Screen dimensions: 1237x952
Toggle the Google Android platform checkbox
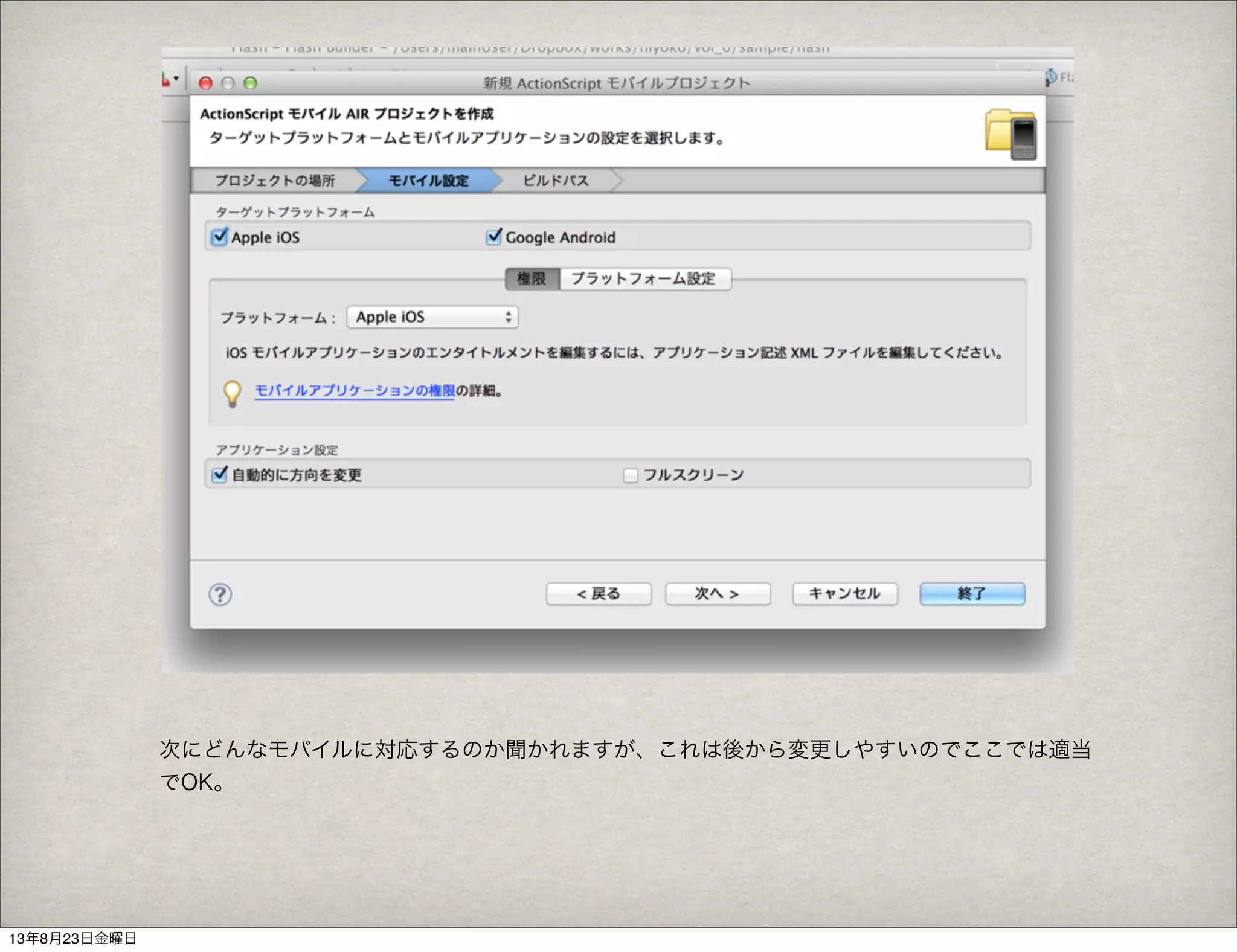coord(493,236)
